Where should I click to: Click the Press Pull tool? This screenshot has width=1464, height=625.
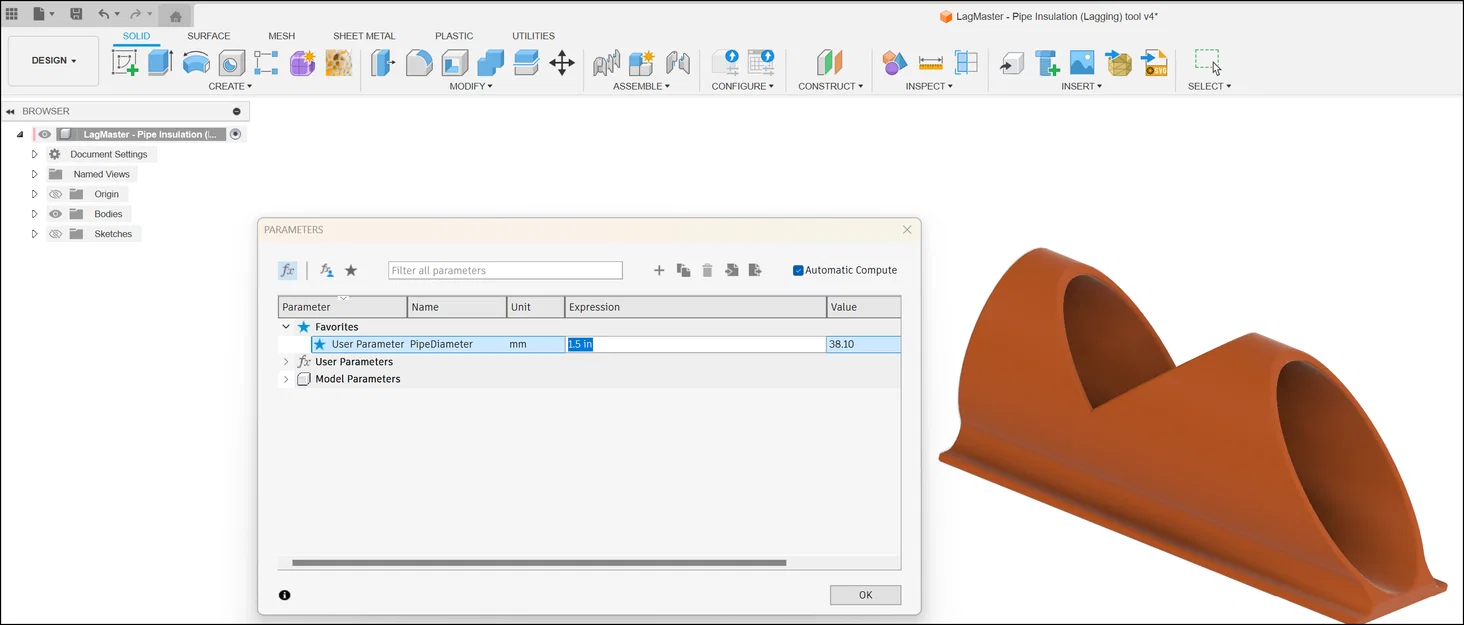[383, 63]
